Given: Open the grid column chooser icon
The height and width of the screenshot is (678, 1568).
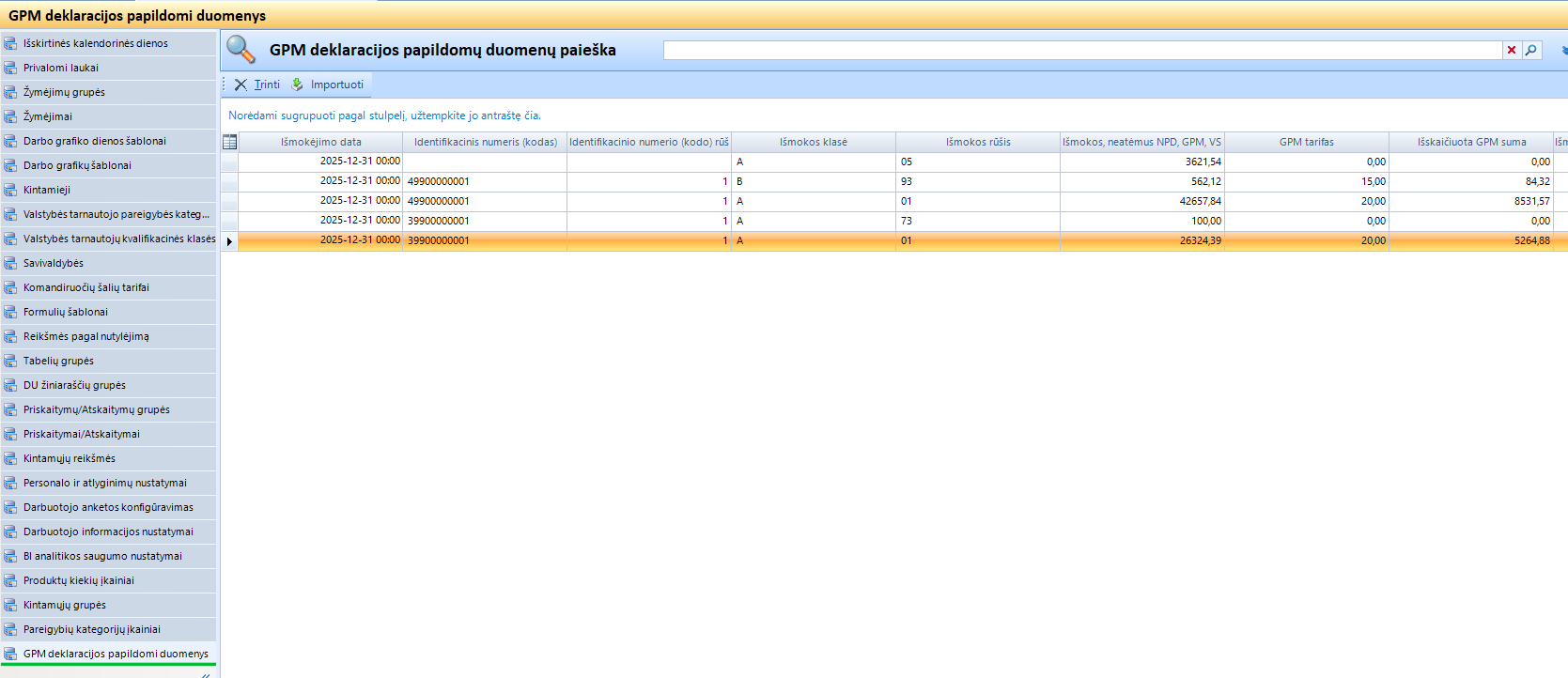Looking at the screenshot, I should click(x=229, y=142).
